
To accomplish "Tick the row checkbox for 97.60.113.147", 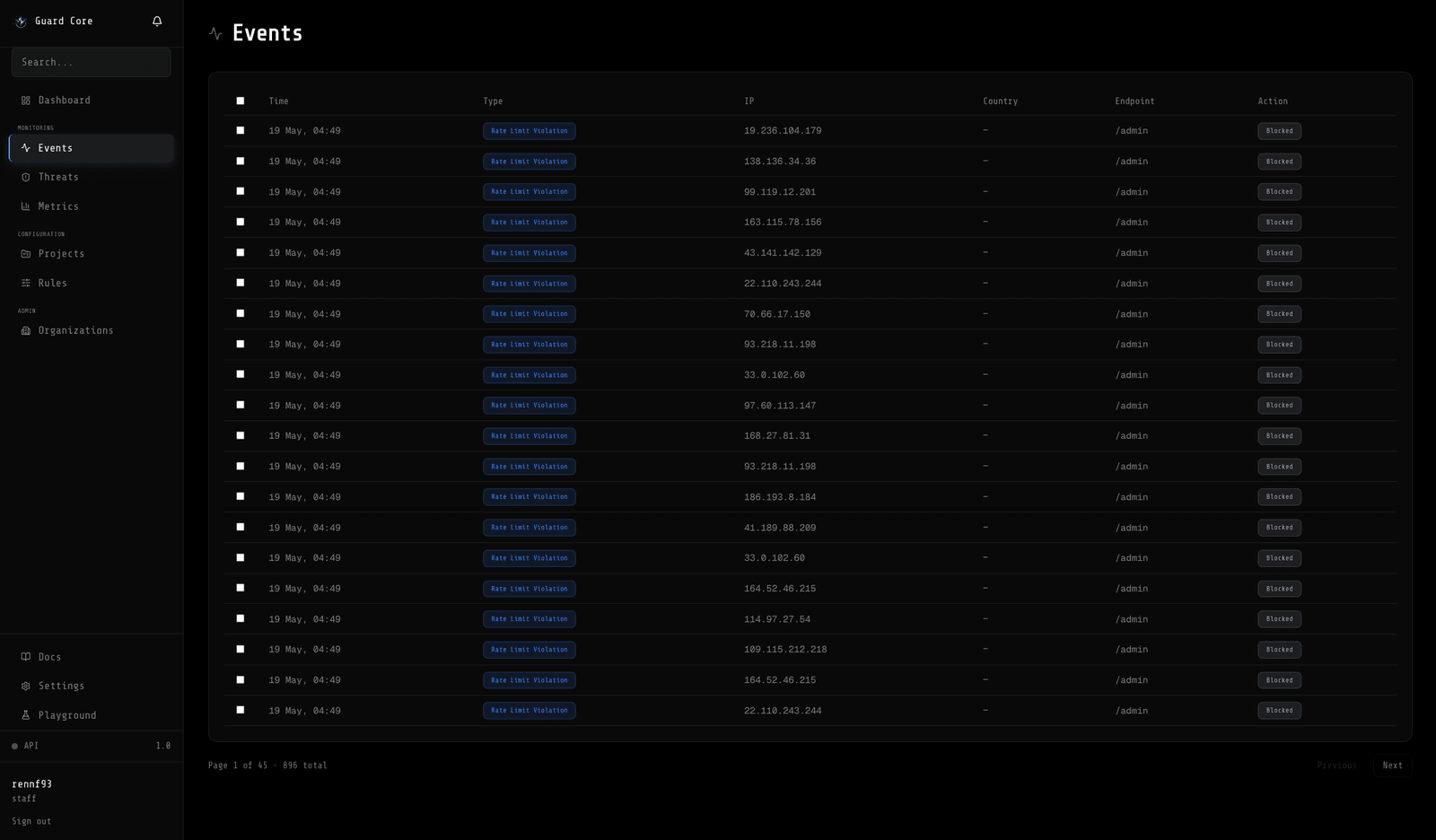I will [240, 405].
